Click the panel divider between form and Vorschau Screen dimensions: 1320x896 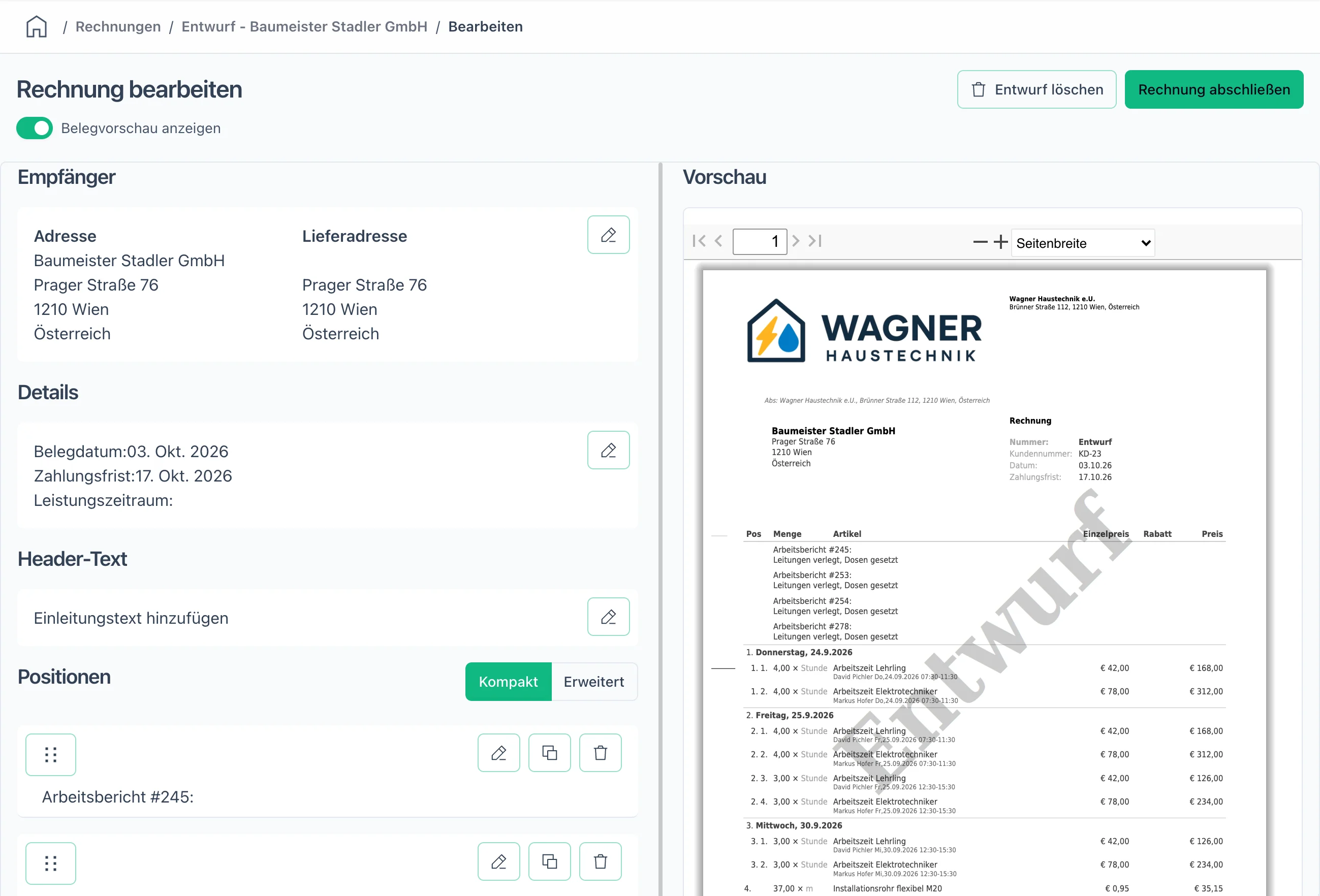660,528
